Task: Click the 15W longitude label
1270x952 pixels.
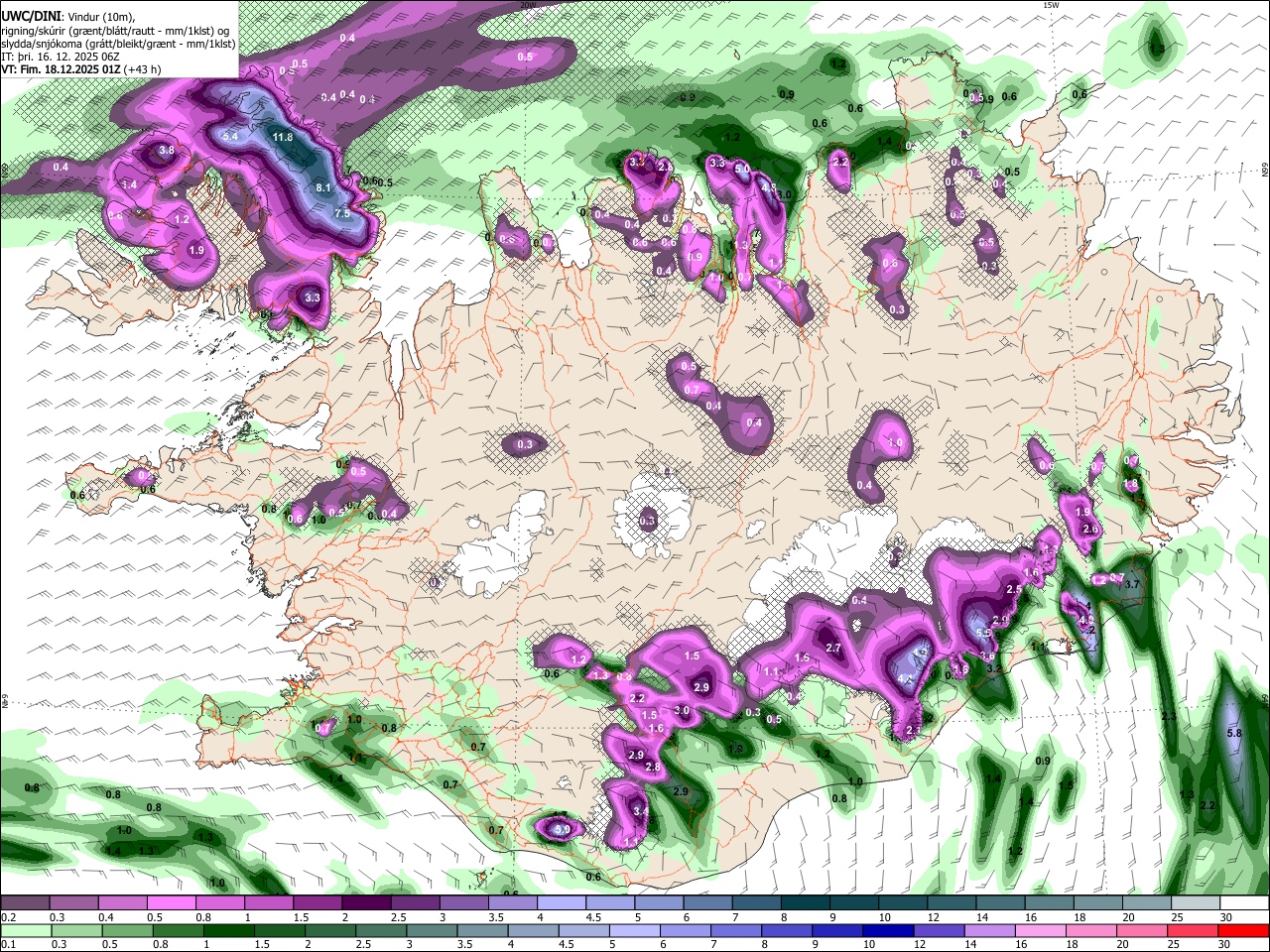Action: pos(1051,5)
